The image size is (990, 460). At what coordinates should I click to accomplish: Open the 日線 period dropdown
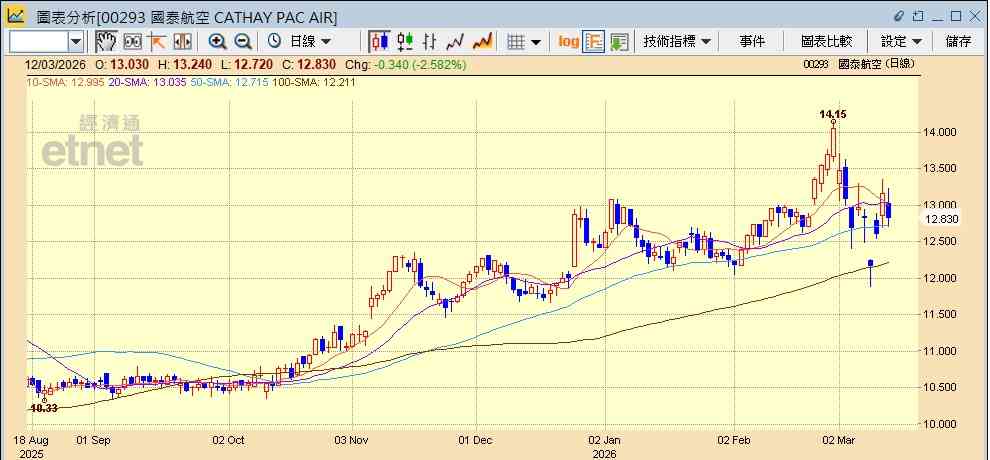(x=310, y=42)
